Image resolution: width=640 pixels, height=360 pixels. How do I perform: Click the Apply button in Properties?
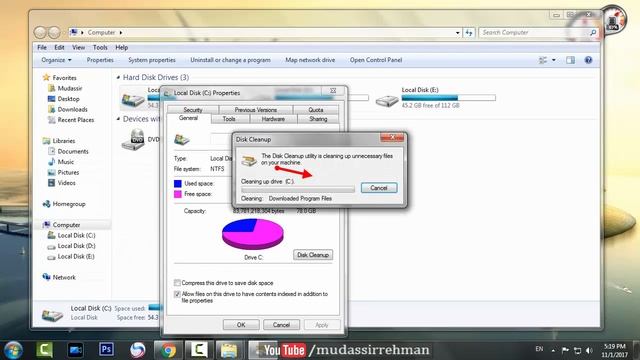(322, 325)
